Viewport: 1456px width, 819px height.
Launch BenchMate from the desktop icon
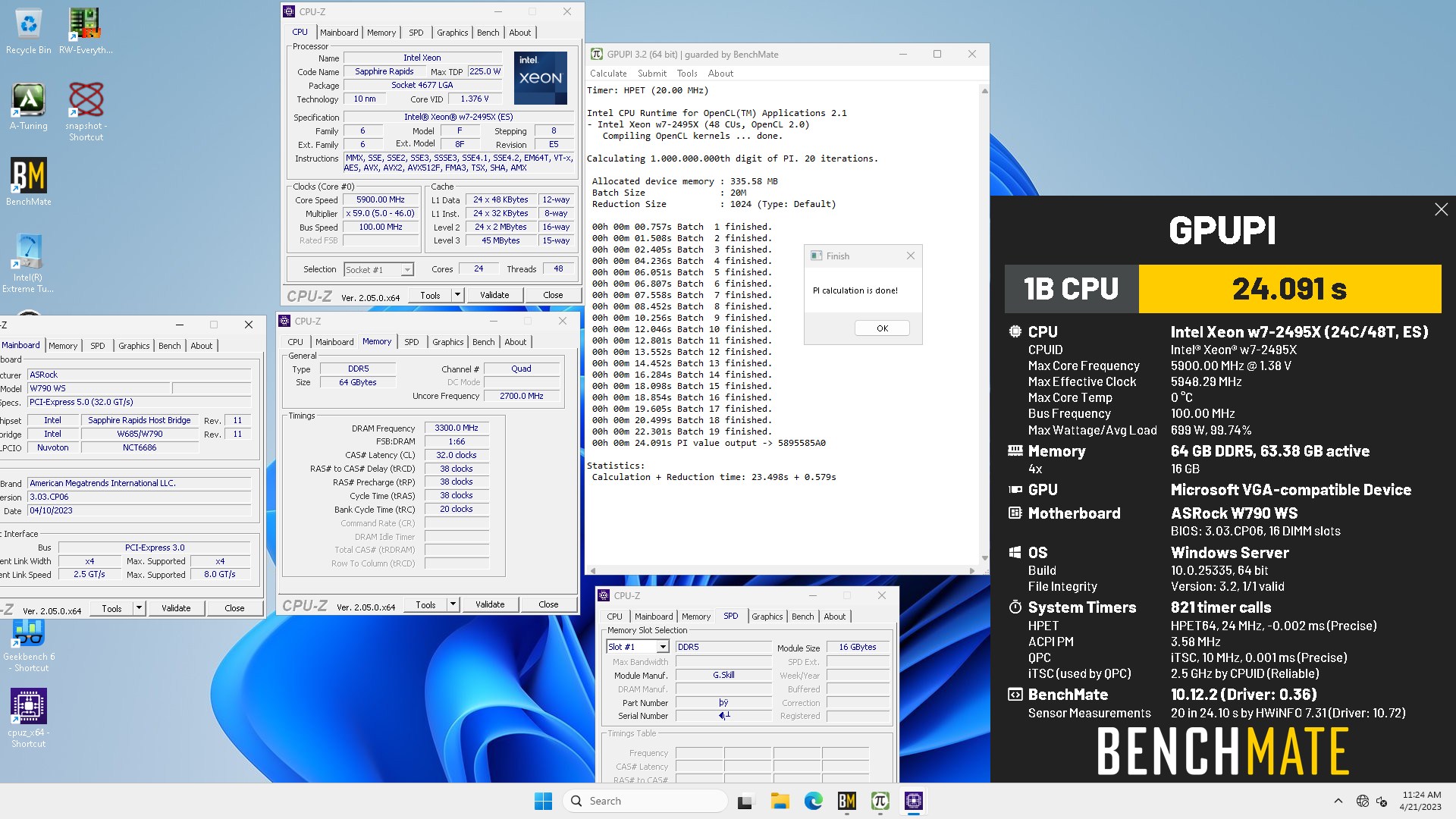click(x=29, y=182)
